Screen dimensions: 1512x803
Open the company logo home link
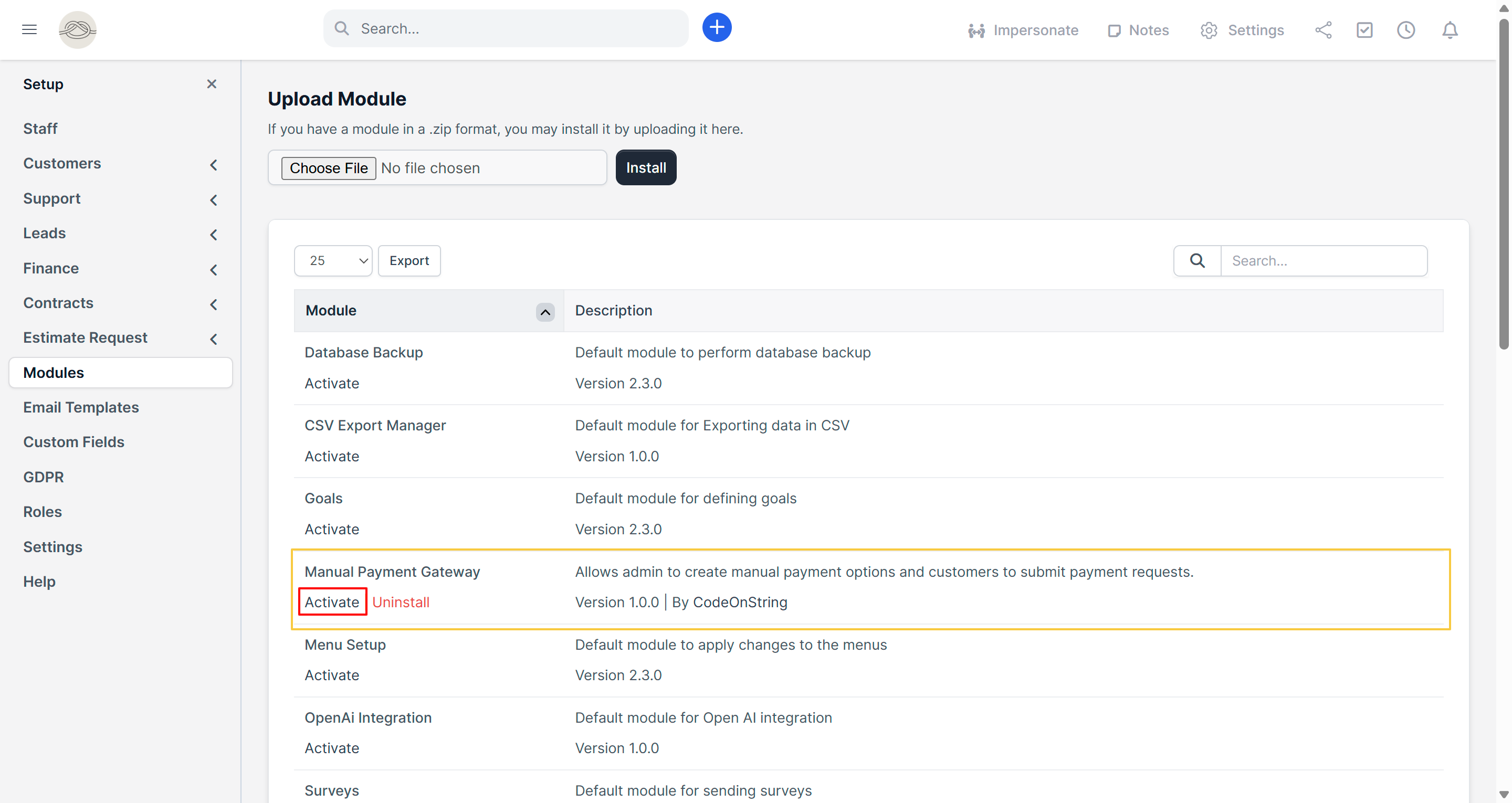pos(78,29)
